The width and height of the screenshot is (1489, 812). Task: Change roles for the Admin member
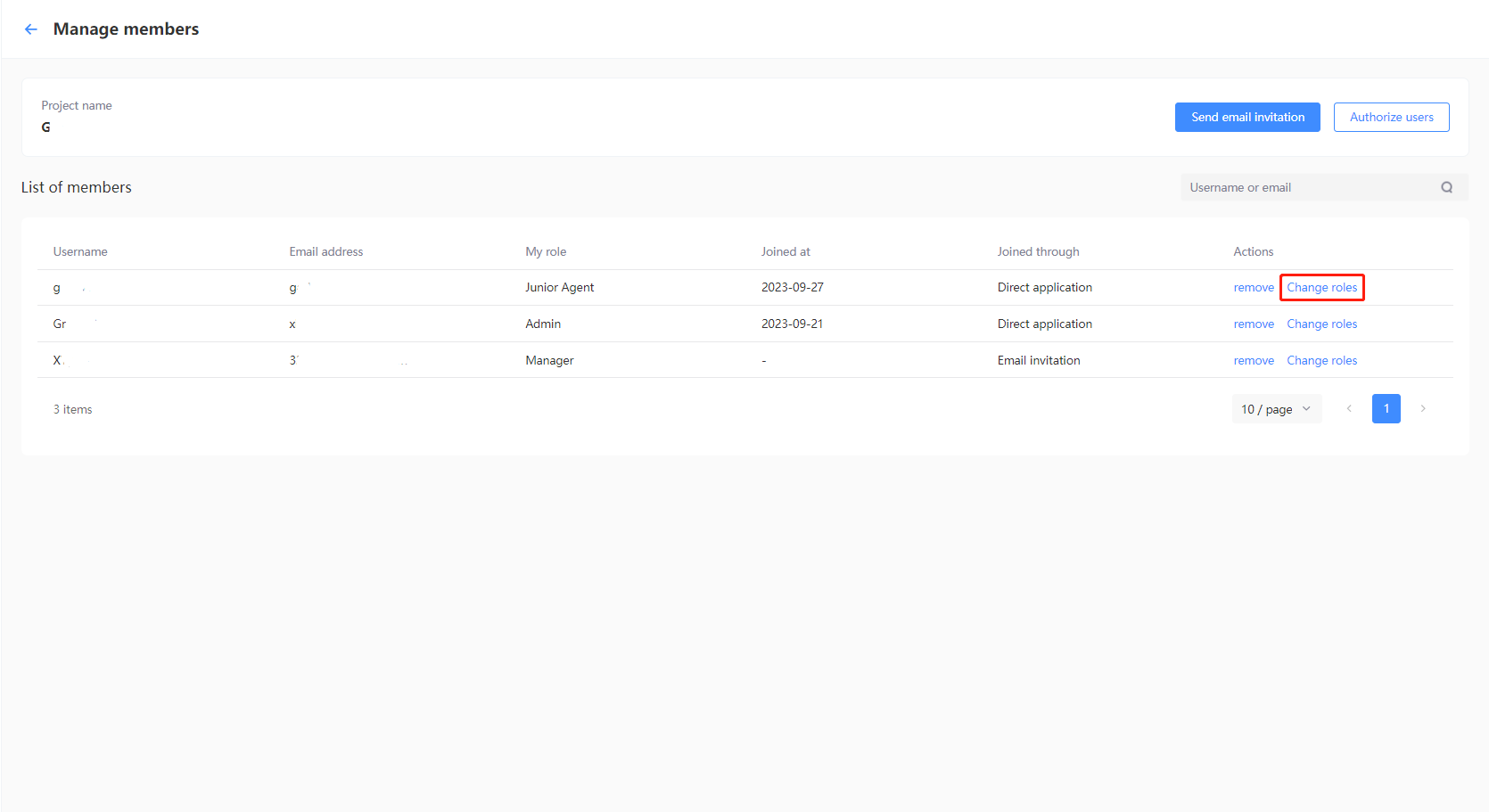(1322, 324)
